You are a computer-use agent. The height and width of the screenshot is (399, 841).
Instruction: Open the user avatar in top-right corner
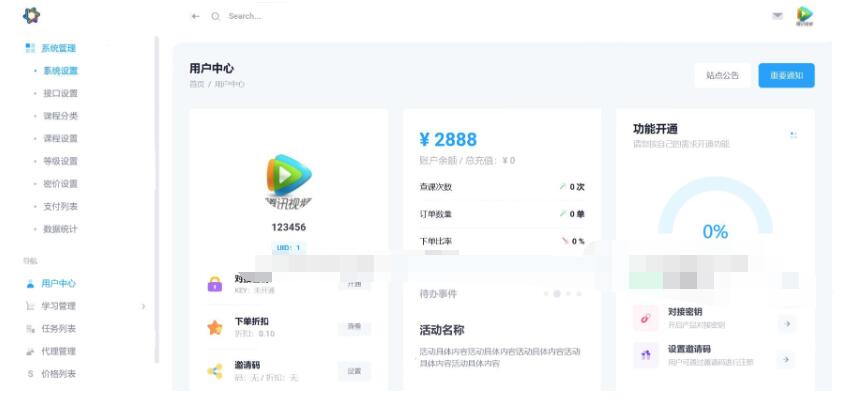(805, 16)
